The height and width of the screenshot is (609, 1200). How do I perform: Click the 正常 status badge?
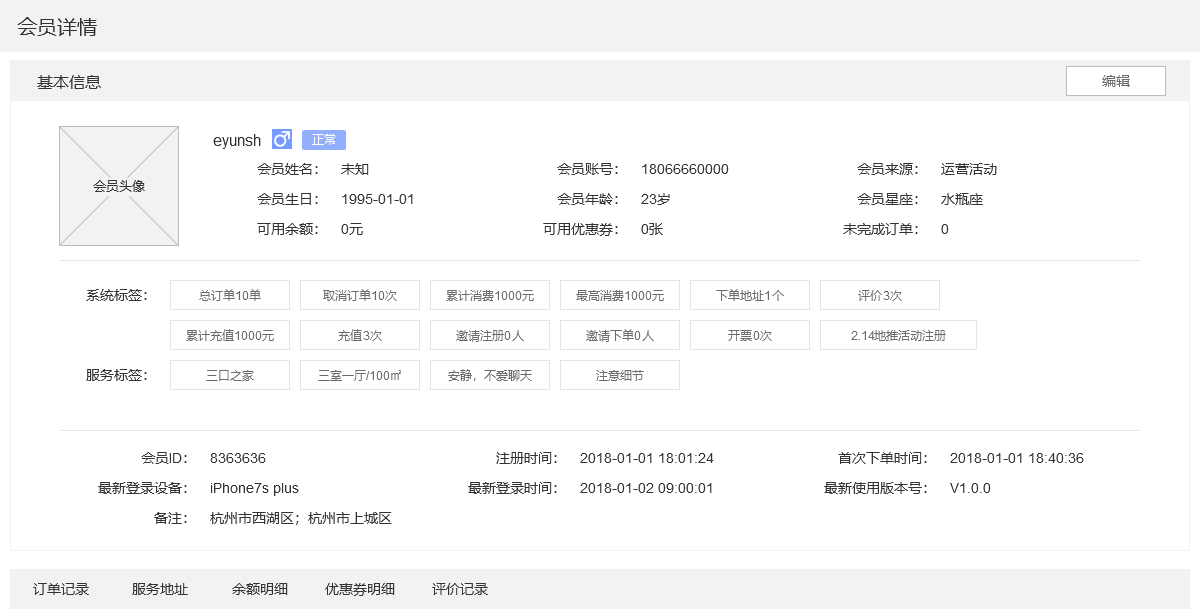tap(324, 140)
